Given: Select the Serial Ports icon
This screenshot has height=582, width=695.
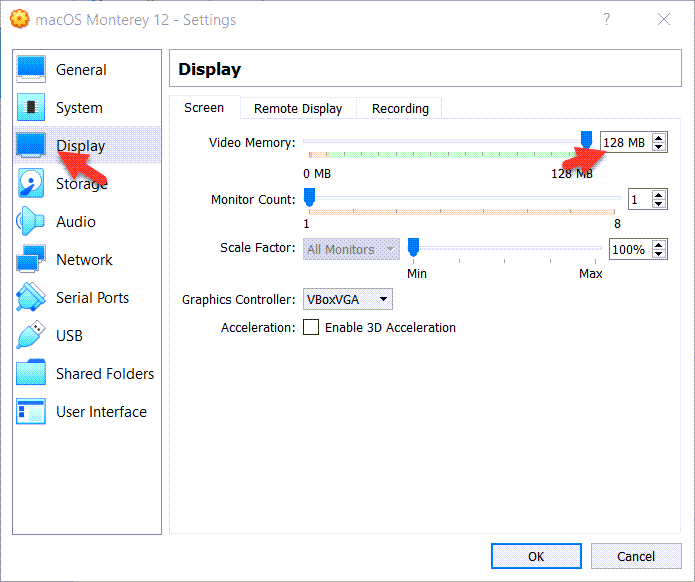Looking at the screenshot, I should pyautogui.click(x=31, y=298).
